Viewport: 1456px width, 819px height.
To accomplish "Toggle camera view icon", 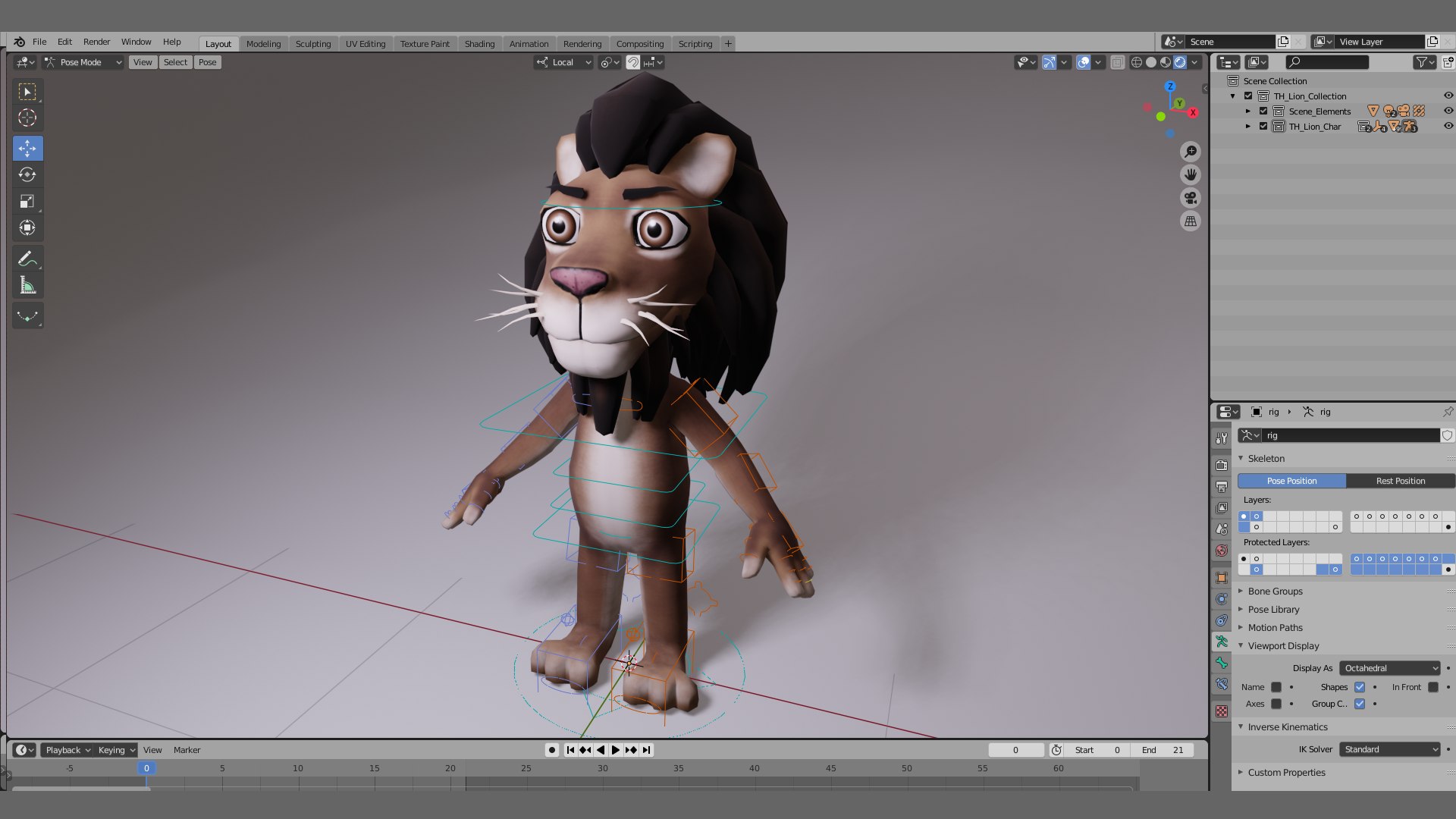I will (x=1191, y=198).
